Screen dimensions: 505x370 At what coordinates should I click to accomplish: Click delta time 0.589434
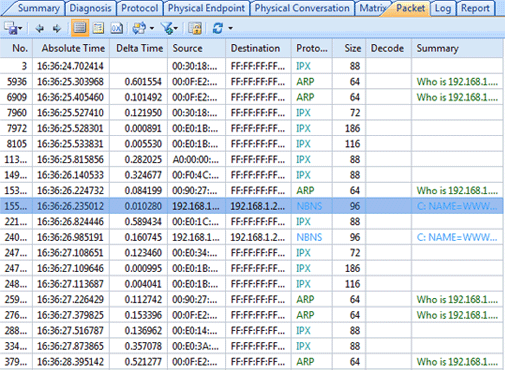tap(143, 222)
